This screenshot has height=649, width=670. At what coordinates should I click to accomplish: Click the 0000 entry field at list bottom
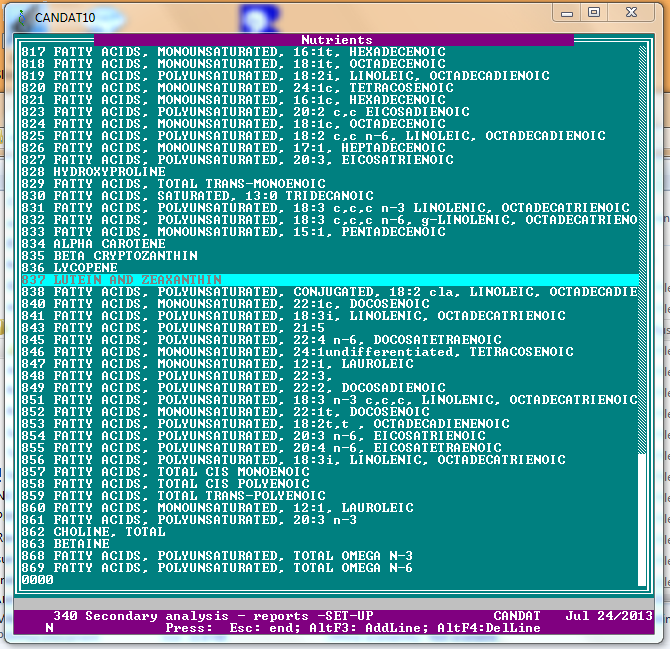pyautogui.click(x=37, y=580)
